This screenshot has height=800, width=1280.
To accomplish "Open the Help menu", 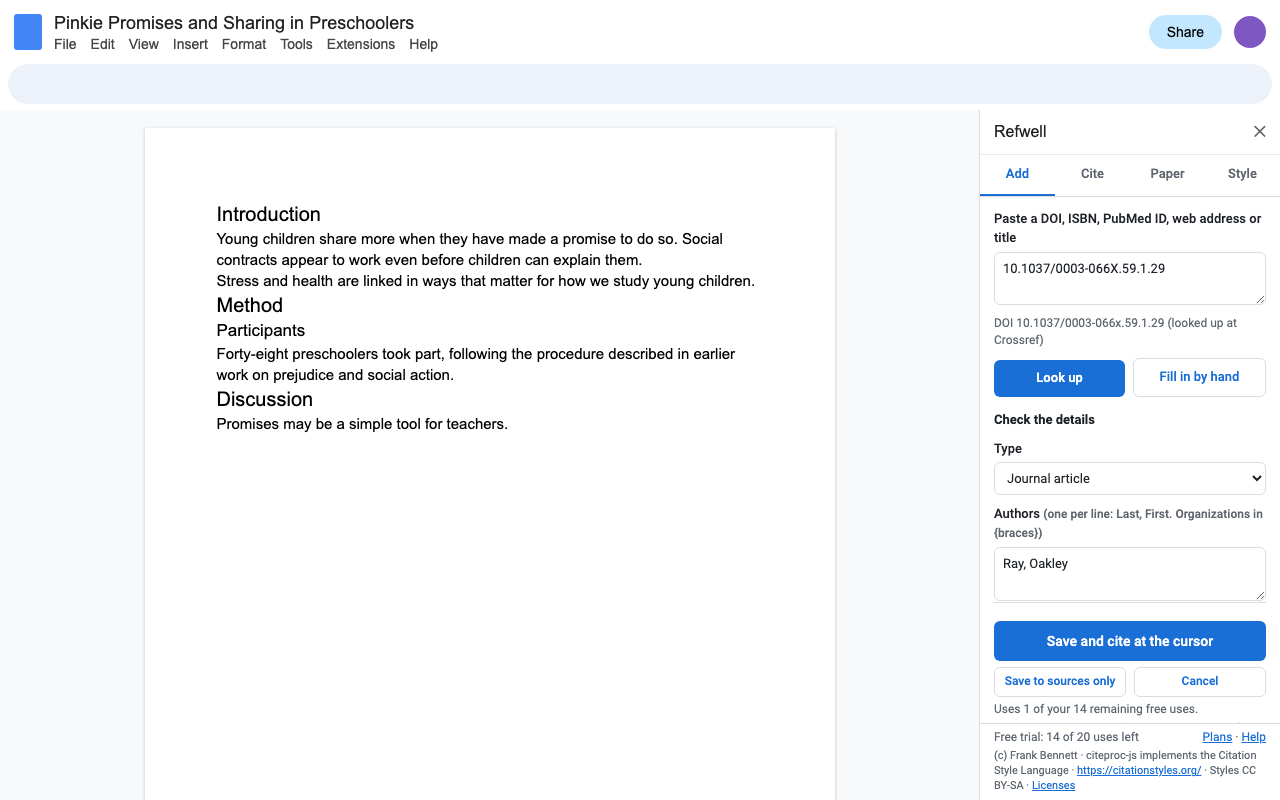I will tap(423, 44).
